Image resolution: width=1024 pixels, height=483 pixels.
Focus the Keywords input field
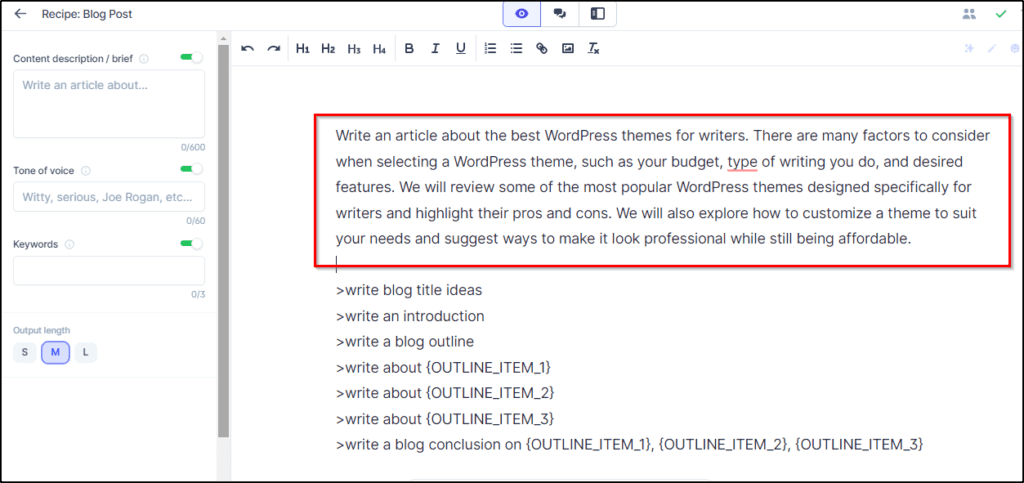pyautogui.click(x=109, y=271)
